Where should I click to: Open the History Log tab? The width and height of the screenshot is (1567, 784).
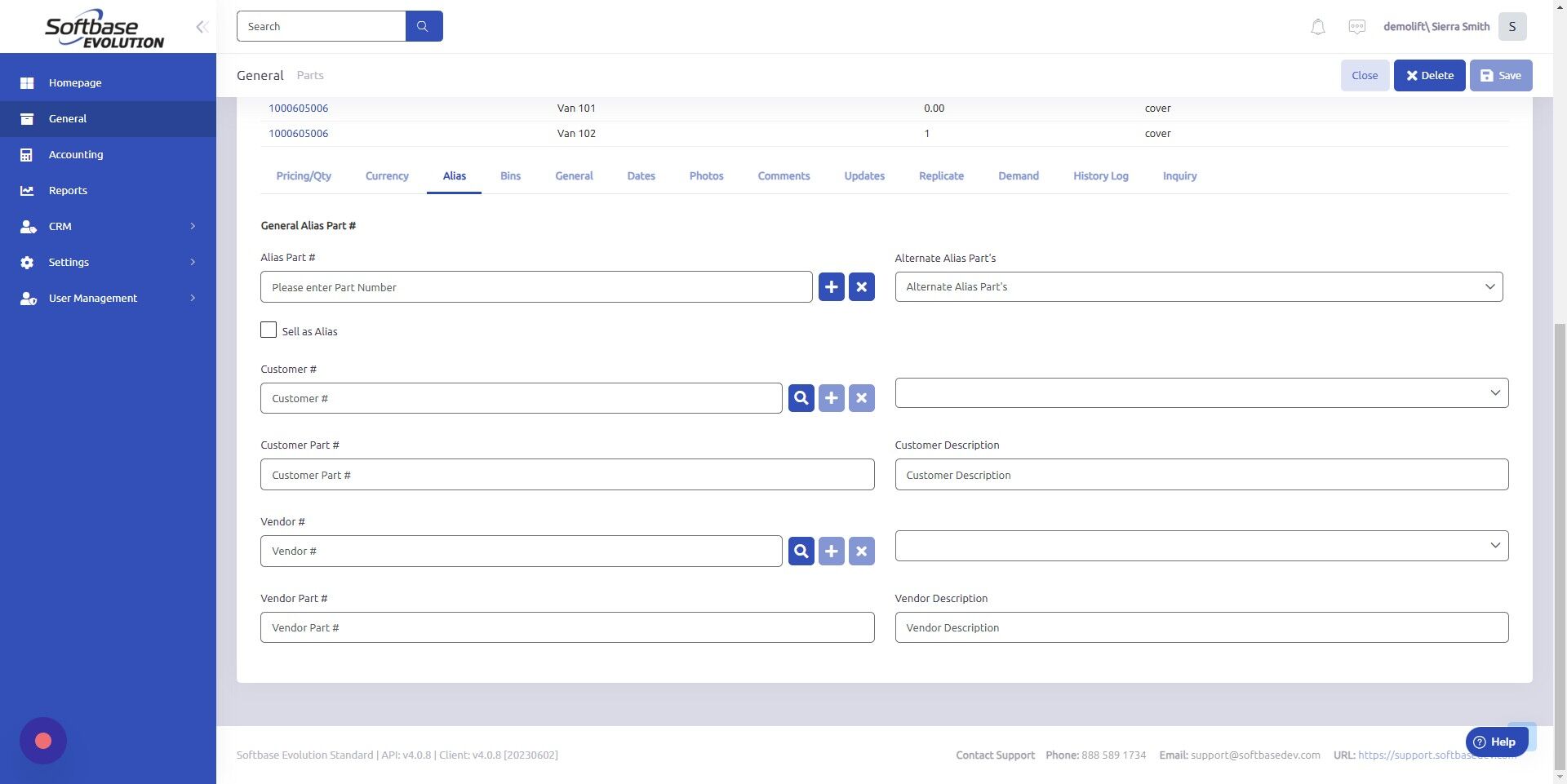[1100, 176]
